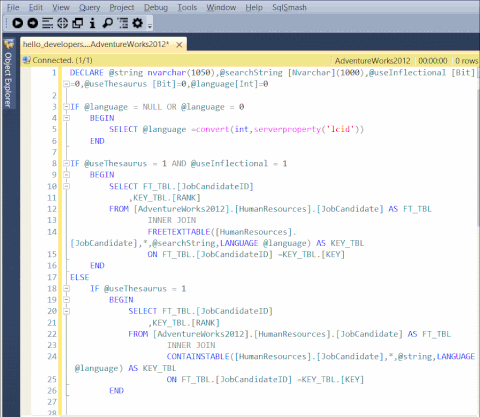Click the overlapping windows toolbar icon
Screen dimensions: 480x417
pyautogui.click(x=78, y=23)
